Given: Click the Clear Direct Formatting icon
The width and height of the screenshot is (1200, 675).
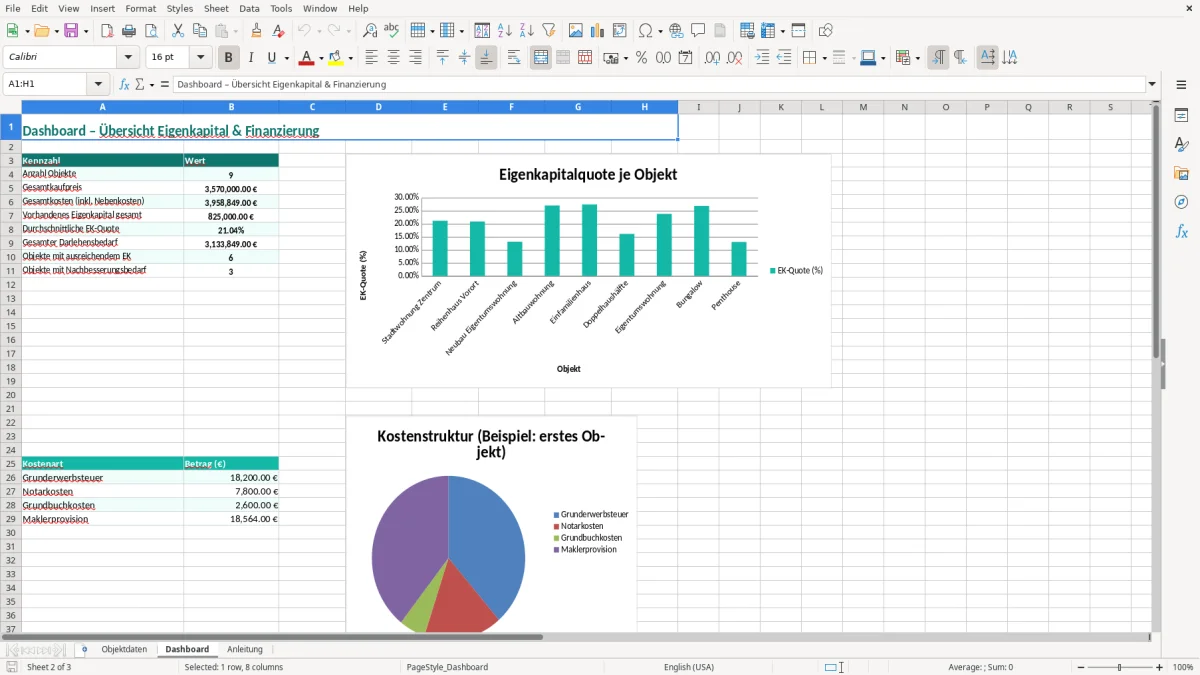Looking at the screenshot, I should click(x=279, y=31).
